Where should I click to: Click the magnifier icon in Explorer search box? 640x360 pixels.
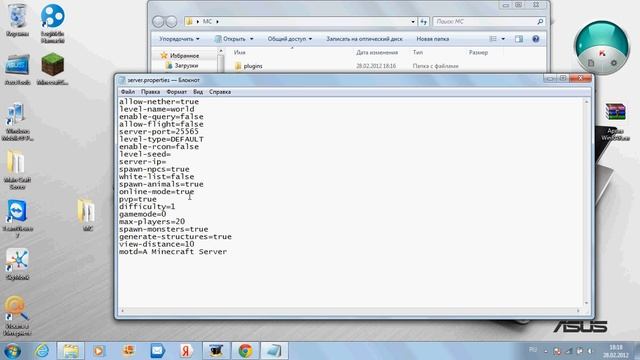click(540, 22)
